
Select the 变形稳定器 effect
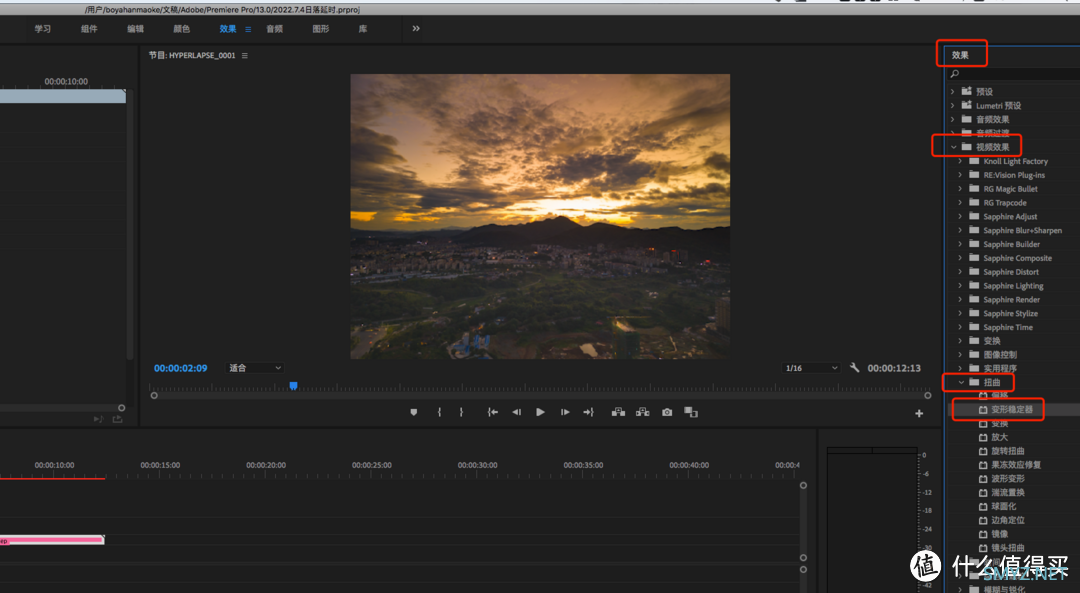tap(1011, 409)
